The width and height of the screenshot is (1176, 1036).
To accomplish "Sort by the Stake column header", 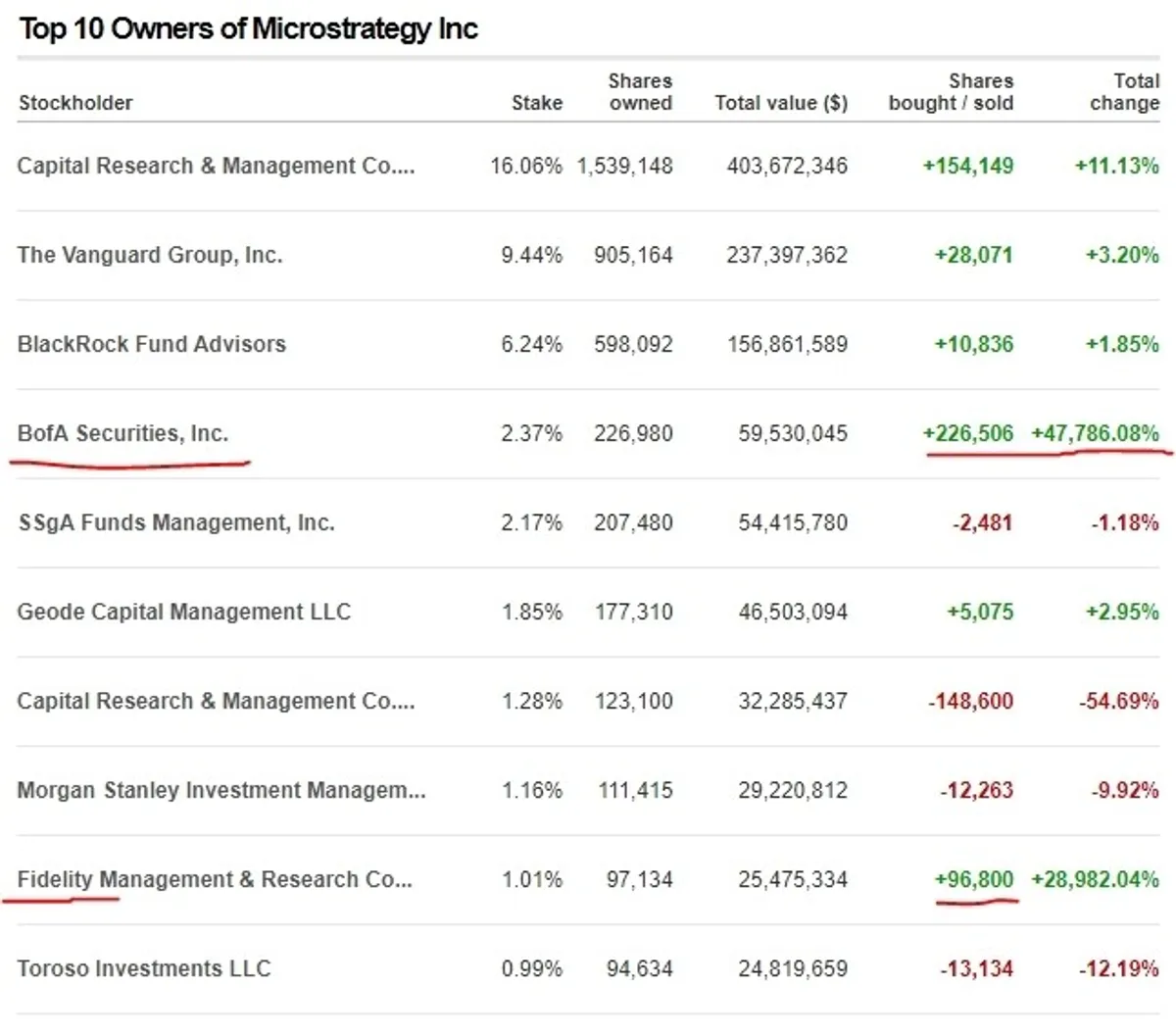I will click(x=536, y=103).
